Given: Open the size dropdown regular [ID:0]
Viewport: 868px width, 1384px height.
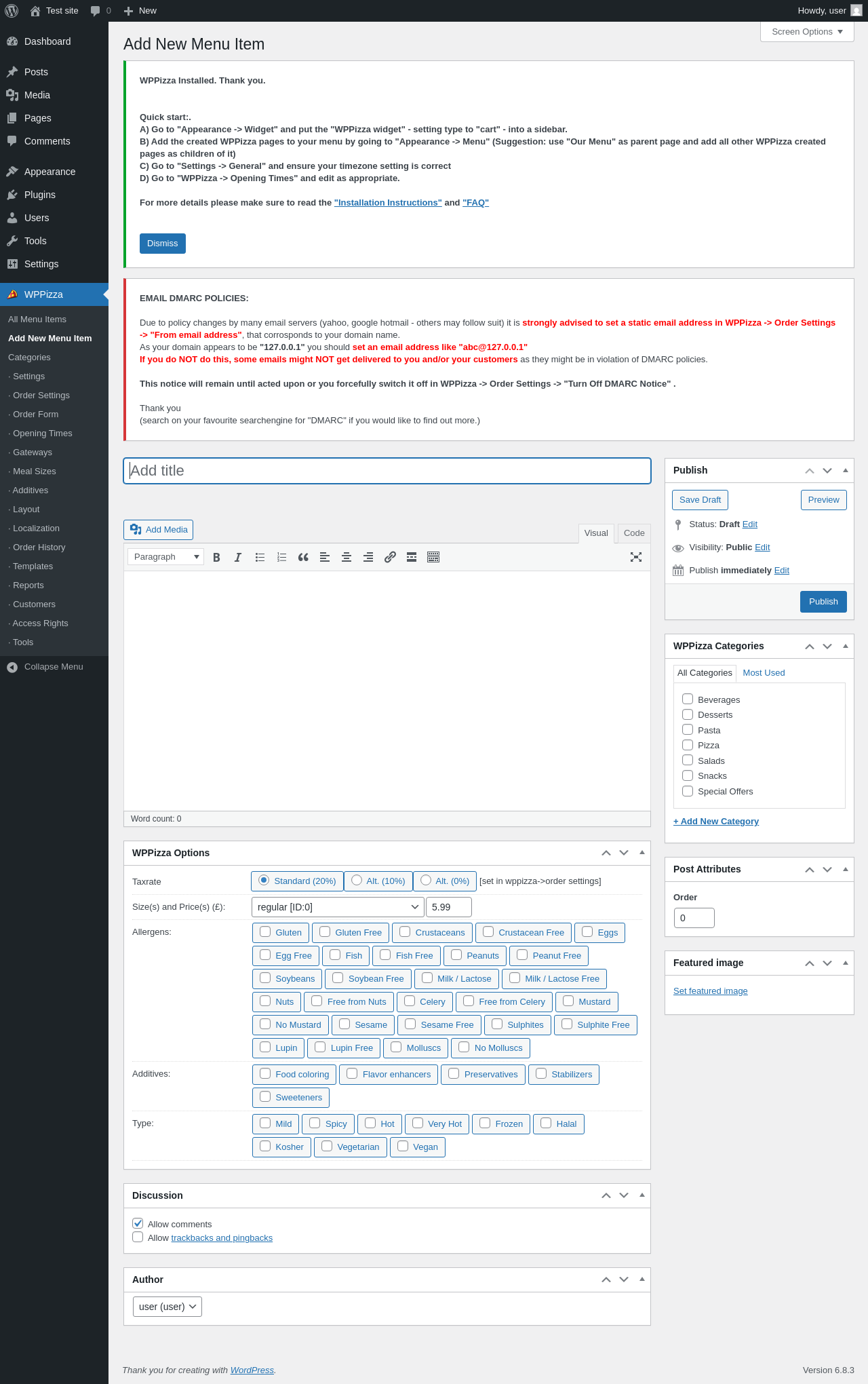Looking at the screenshot, I should coord(338,907).
